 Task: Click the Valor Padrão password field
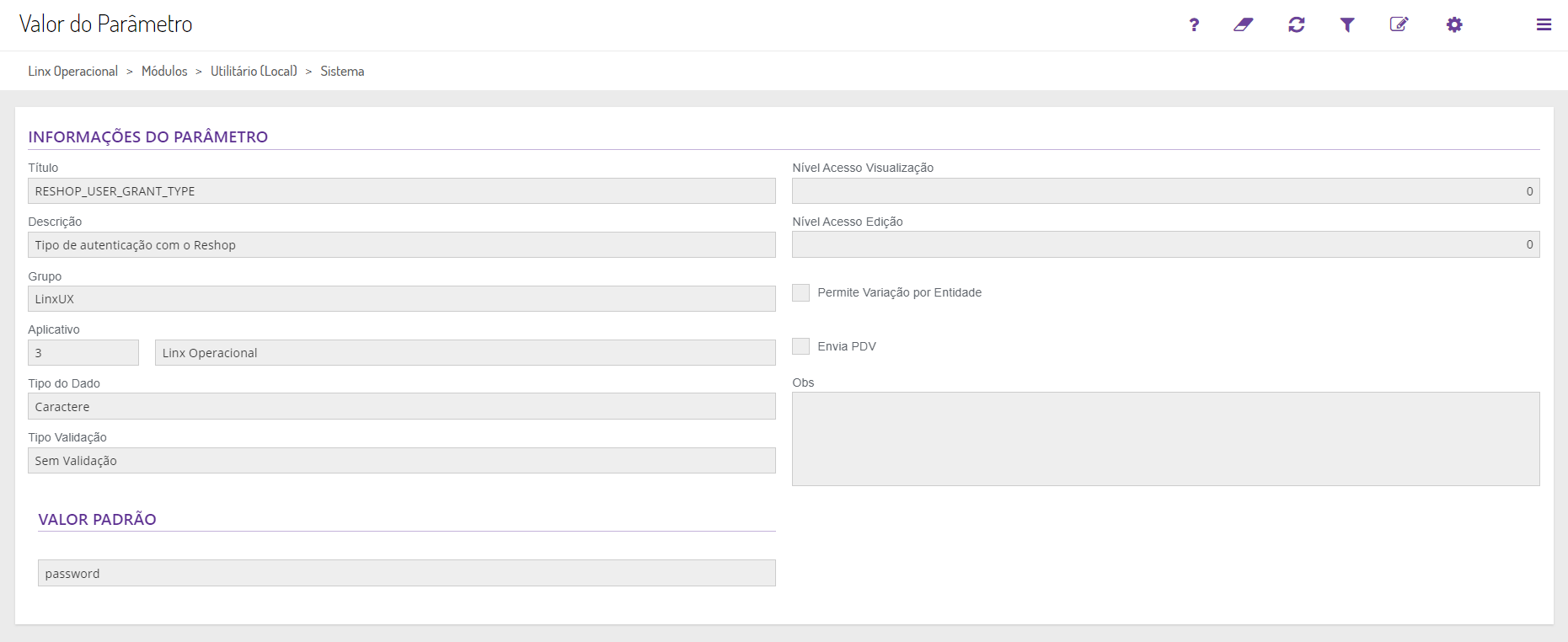(406, 573)
